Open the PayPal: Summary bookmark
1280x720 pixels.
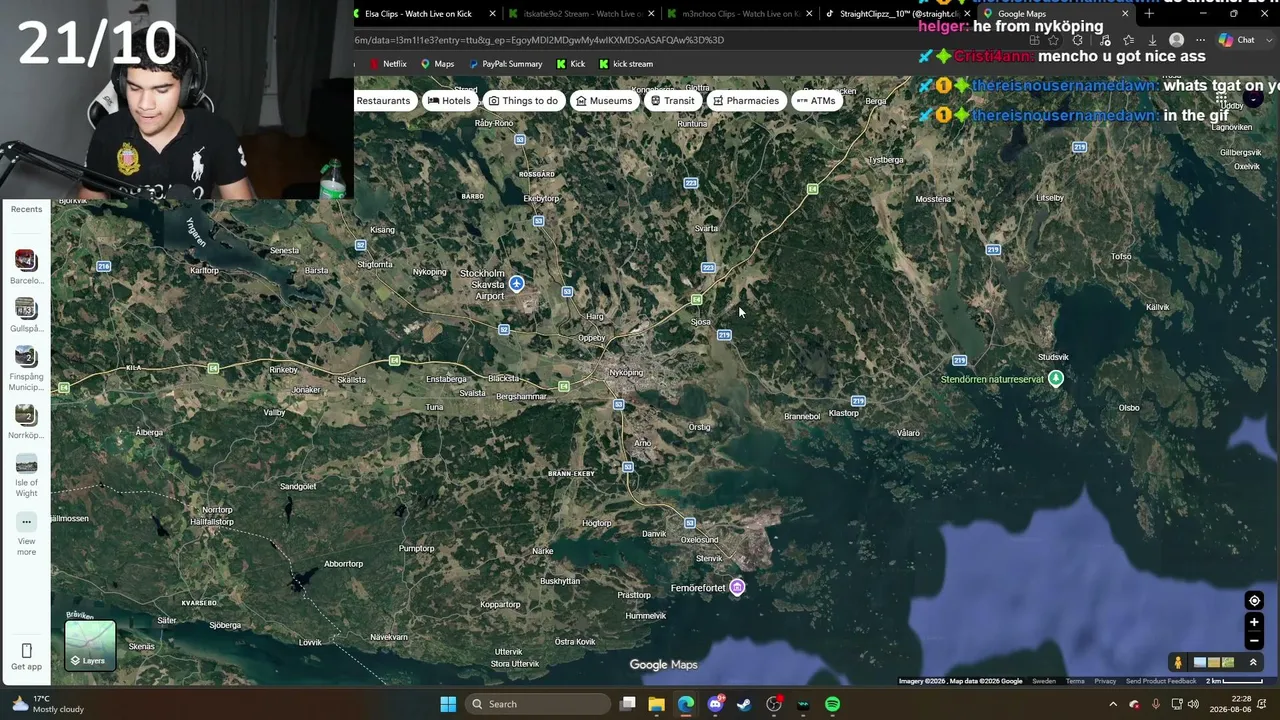coord(505,64)
